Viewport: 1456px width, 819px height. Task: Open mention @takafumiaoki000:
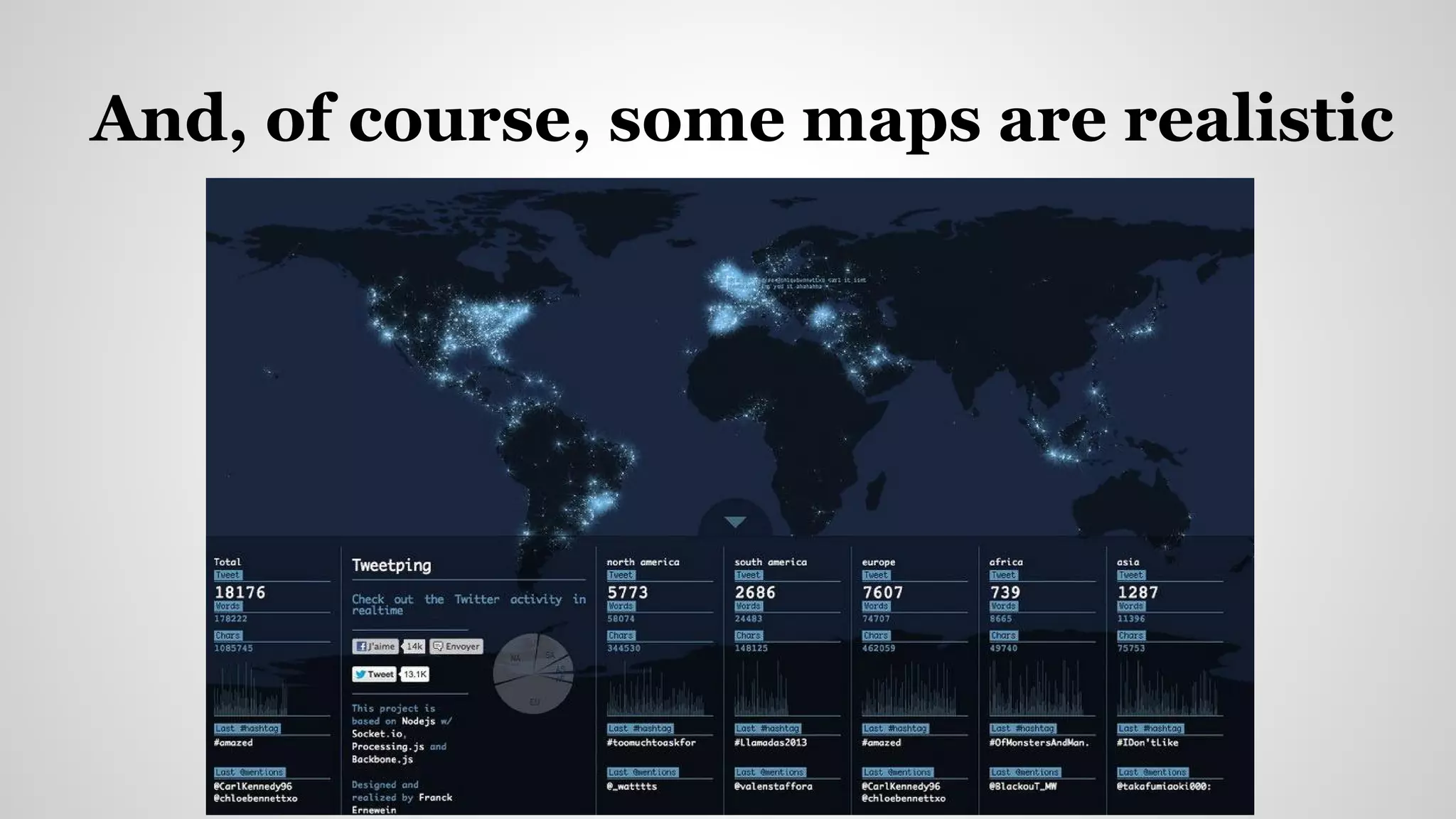(x=1164, y=786)
